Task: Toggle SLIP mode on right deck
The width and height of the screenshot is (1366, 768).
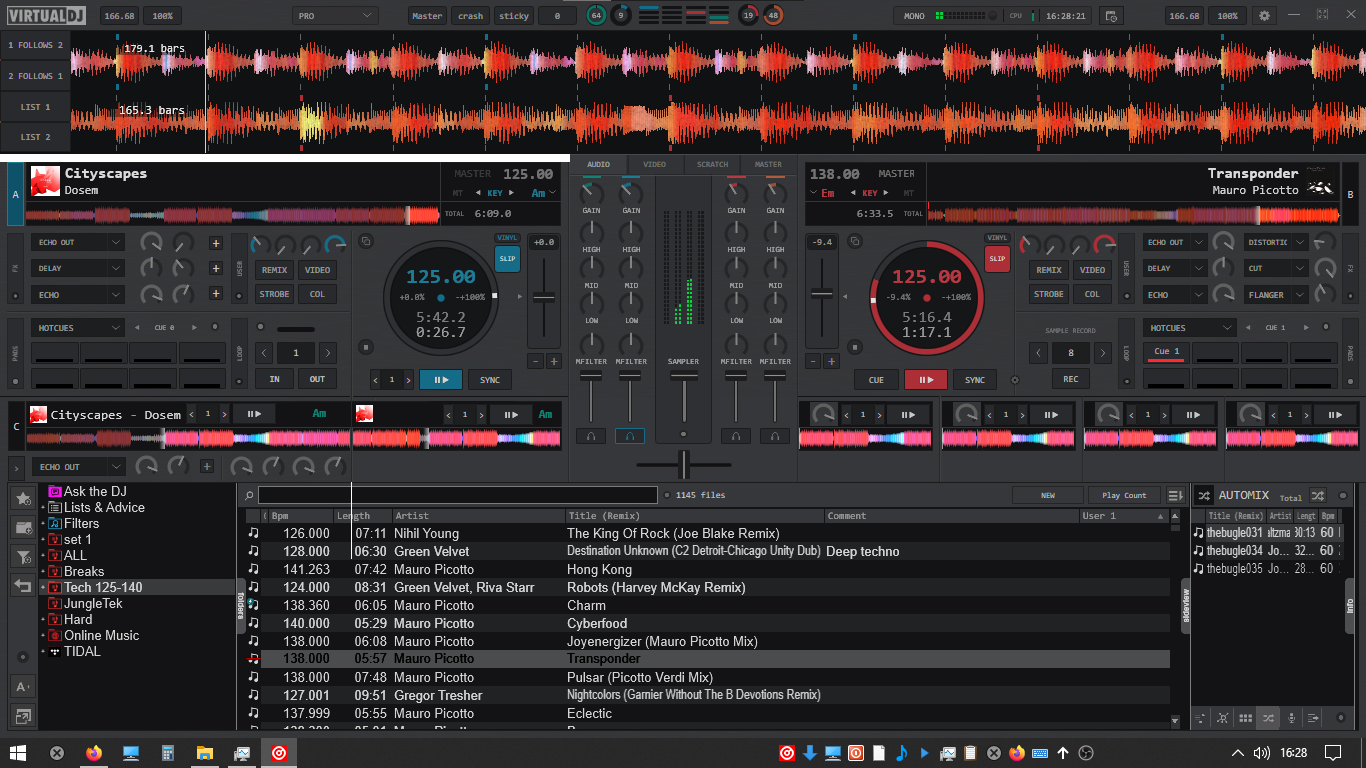Action: click(997, 259)
